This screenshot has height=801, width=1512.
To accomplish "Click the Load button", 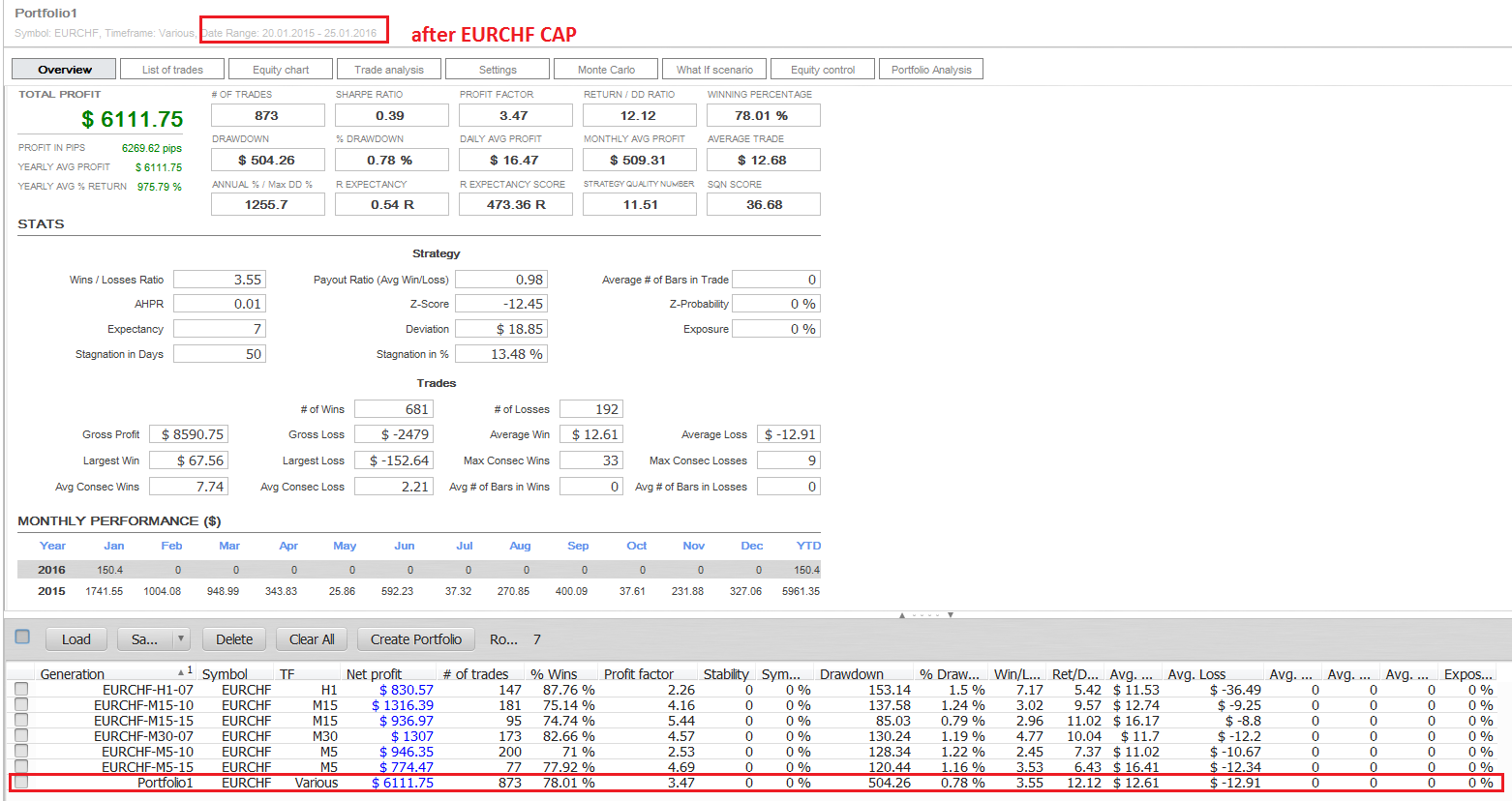I will coord(76,639).
